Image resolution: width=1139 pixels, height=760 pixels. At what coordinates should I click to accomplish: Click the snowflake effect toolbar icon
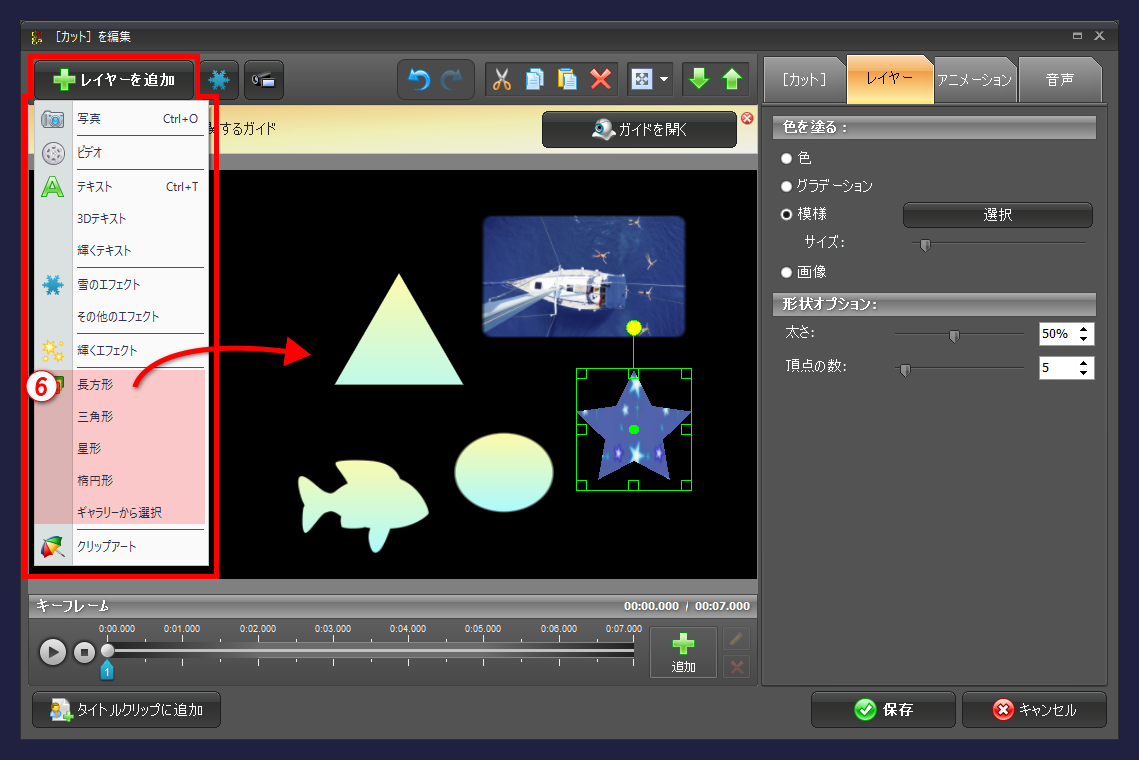(219, 80)
